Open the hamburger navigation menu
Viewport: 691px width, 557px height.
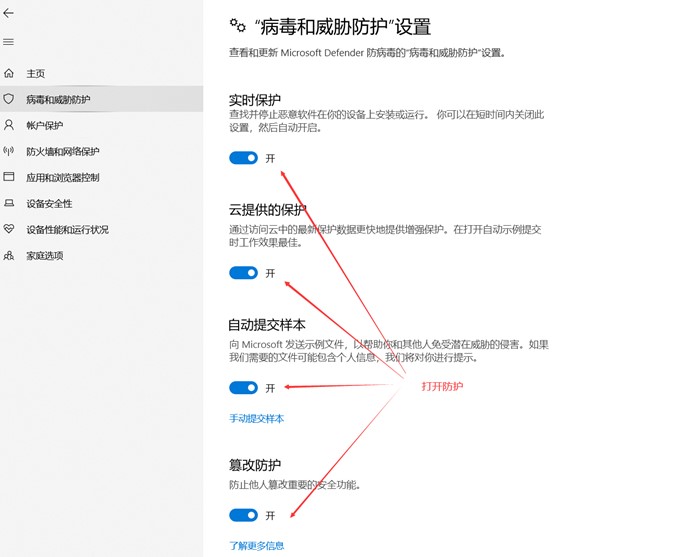point(9,42)
